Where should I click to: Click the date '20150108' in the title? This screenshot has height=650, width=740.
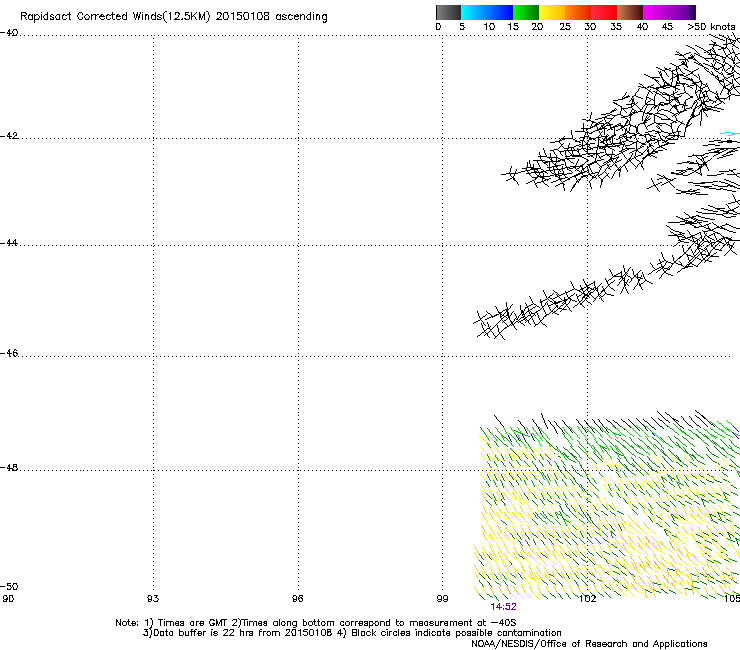pos(243,16)
